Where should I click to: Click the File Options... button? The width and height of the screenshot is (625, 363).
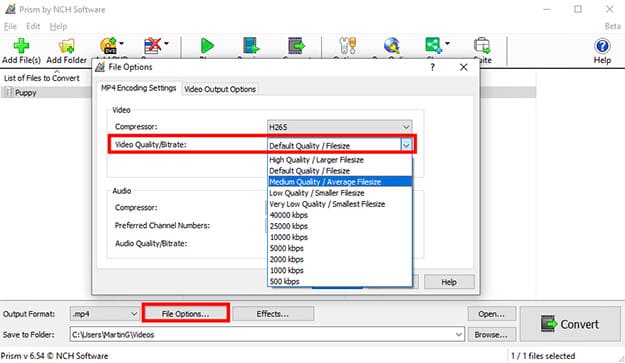[x=185, y=314]
